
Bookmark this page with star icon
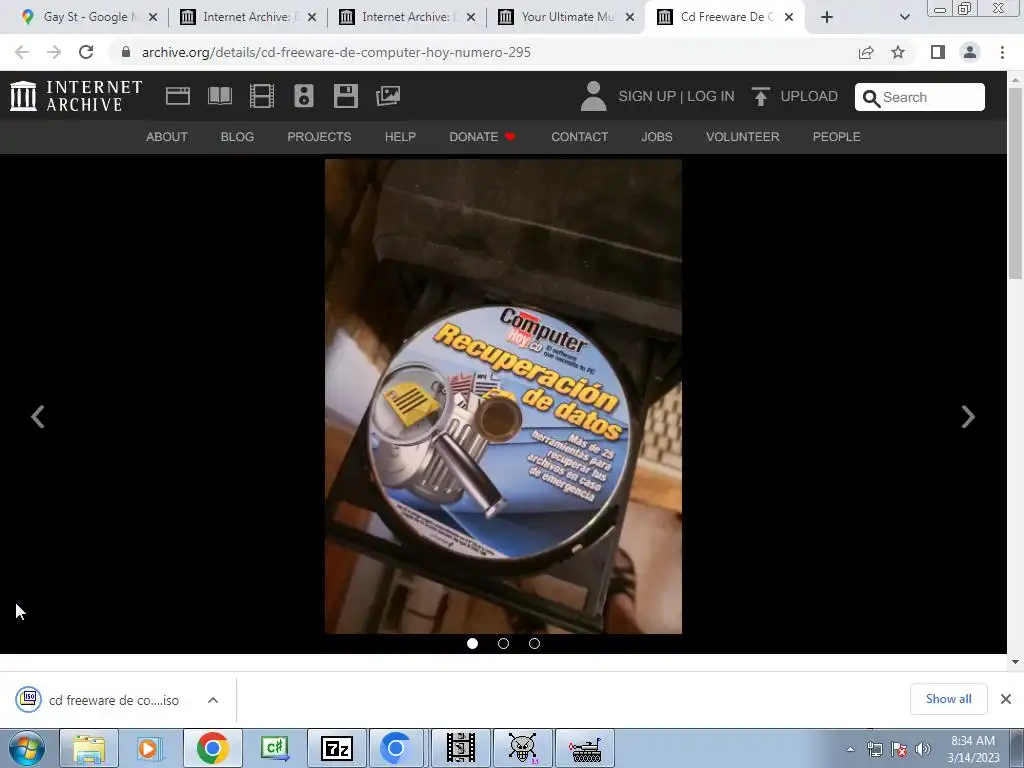(898, 52)
